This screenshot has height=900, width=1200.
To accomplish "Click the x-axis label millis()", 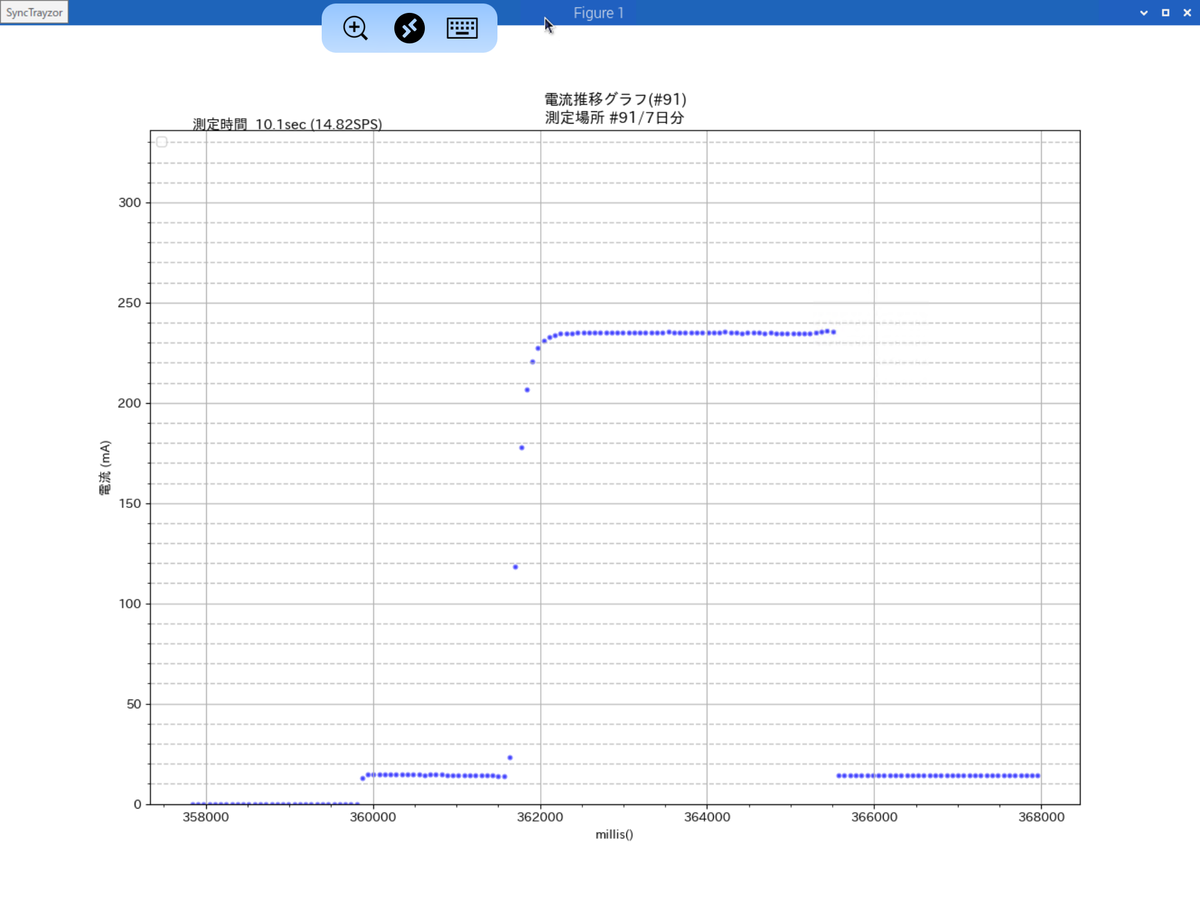I will (615, 834).
